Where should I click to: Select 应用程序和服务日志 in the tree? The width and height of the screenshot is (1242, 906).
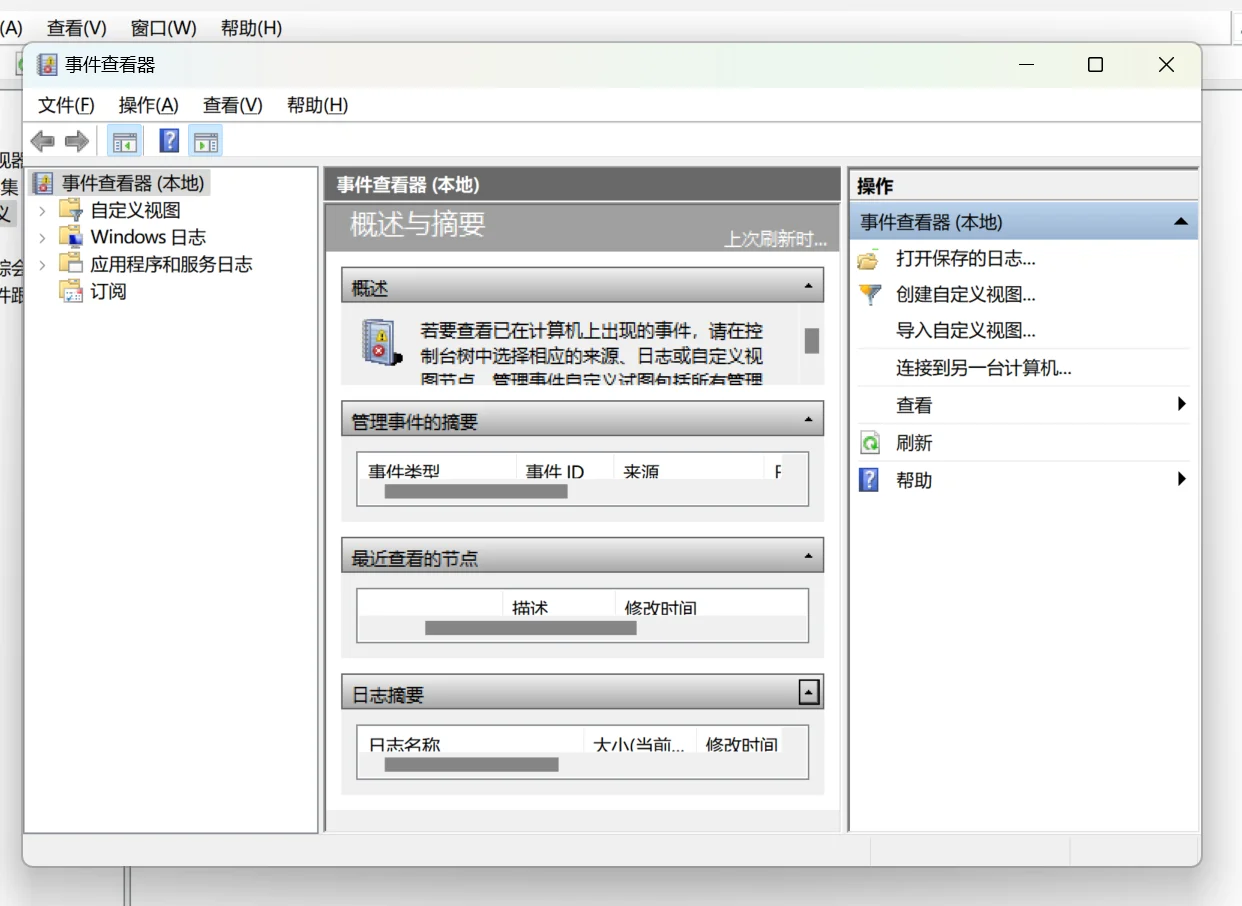coord(171,264)
